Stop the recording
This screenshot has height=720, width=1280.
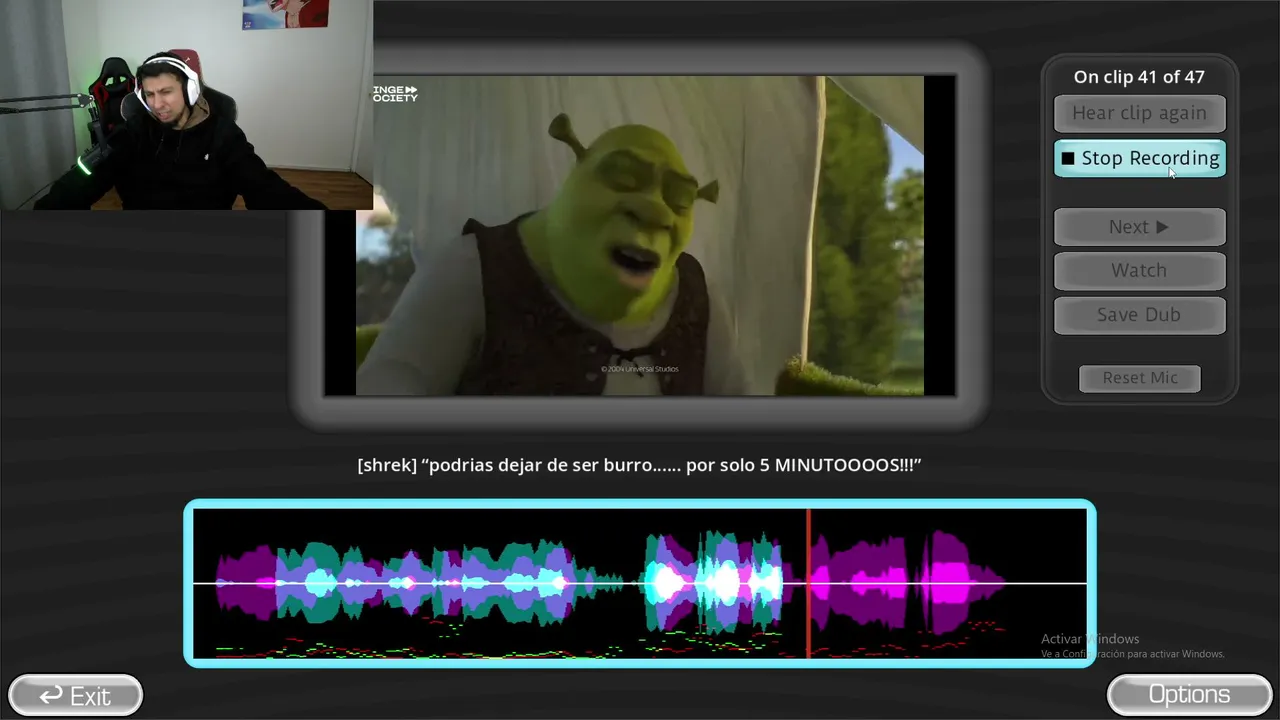pyautogui.click(x=1139, y=158)
